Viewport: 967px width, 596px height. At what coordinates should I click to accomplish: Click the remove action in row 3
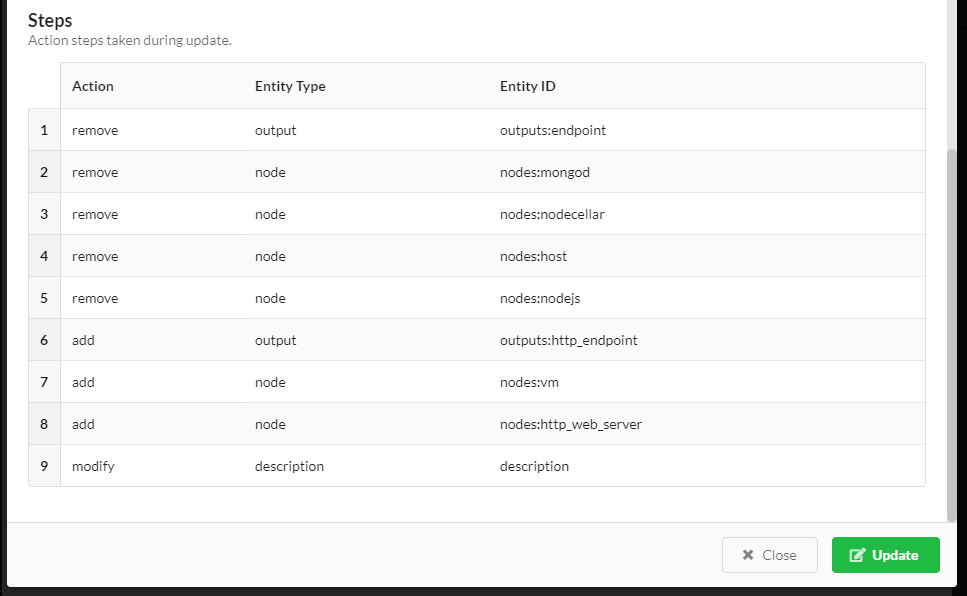coord(95,214)
